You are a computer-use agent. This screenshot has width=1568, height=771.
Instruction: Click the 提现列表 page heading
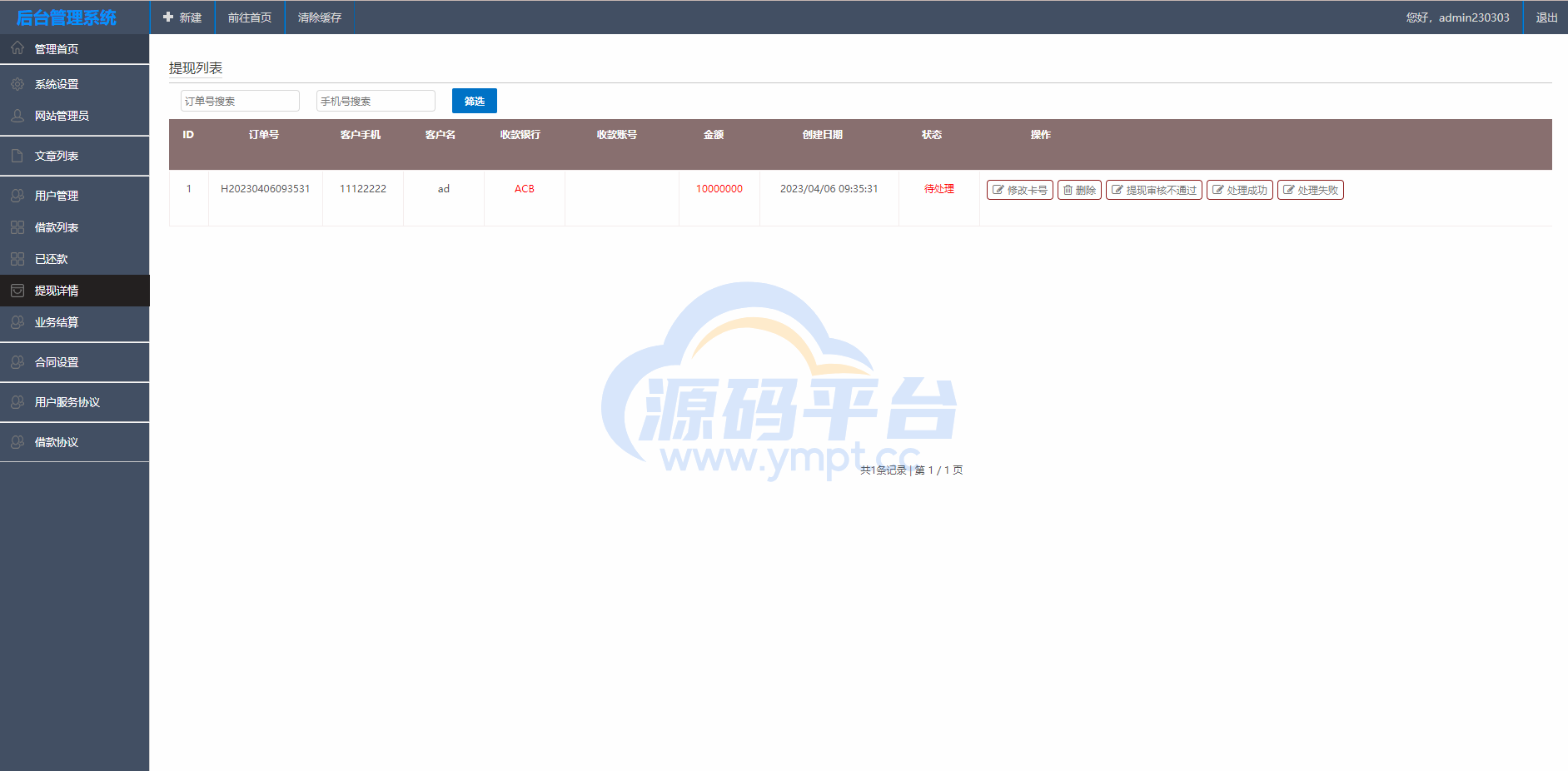(x=196, y=68)
